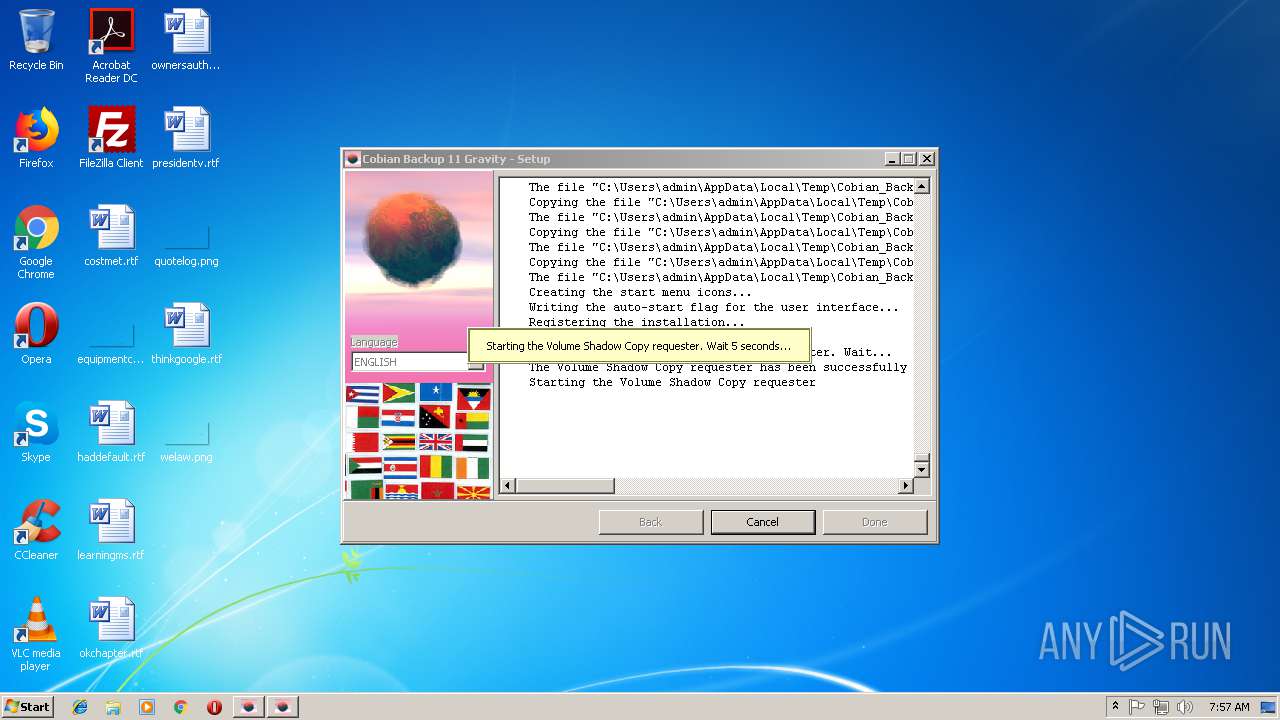This screenshot has width=1280, height=720.
Task: Select the okchapter.rtf document icon
Action: click(x=111, y=628)
